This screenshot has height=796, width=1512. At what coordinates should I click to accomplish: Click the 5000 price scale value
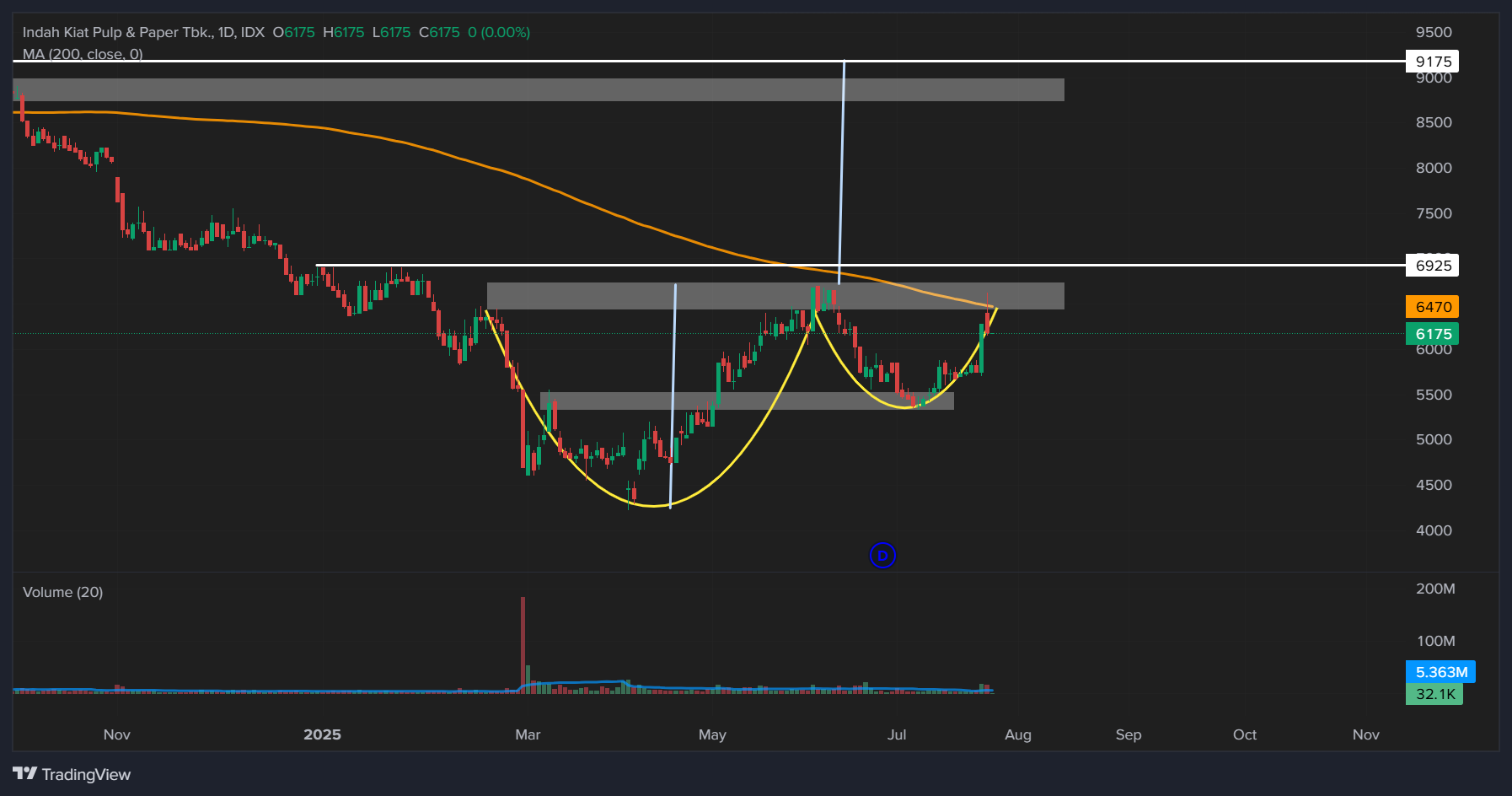click(x=1434, y=439)
